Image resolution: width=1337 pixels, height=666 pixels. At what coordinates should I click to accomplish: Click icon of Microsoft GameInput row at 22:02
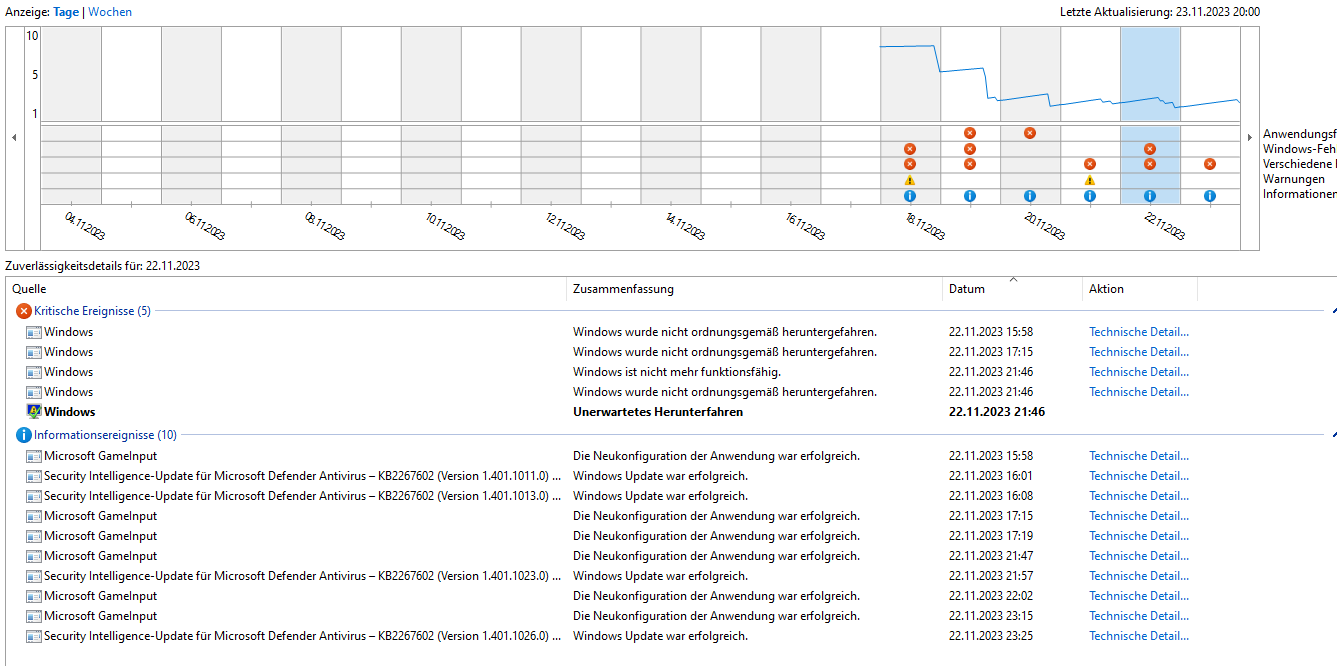coord(34,596)
